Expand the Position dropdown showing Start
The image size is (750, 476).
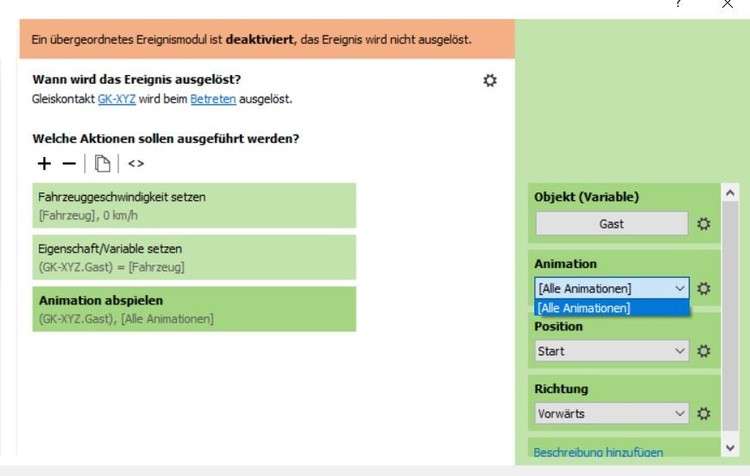click(x=612, y=351)
